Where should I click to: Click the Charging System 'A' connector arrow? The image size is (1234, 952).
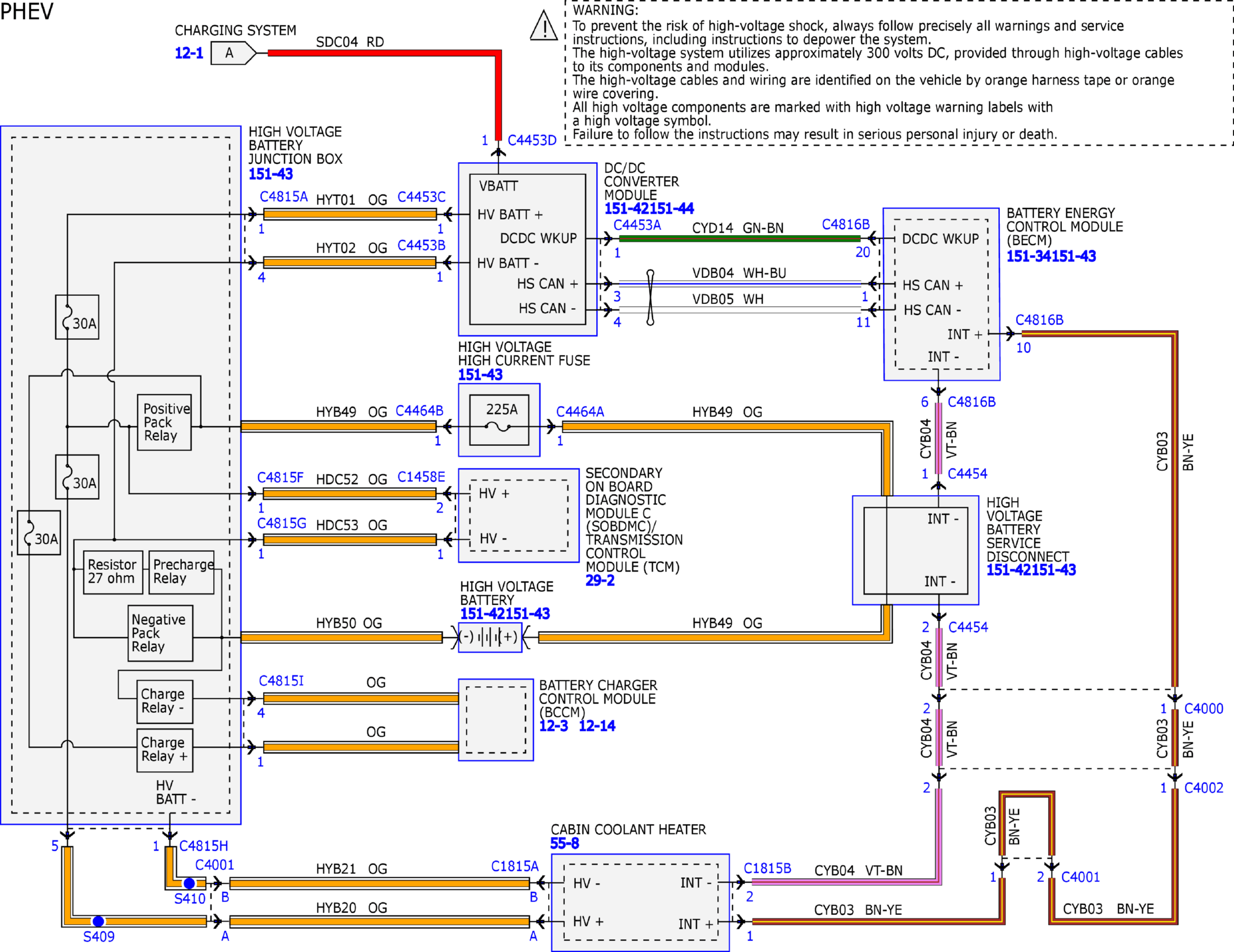click(233, 53)
